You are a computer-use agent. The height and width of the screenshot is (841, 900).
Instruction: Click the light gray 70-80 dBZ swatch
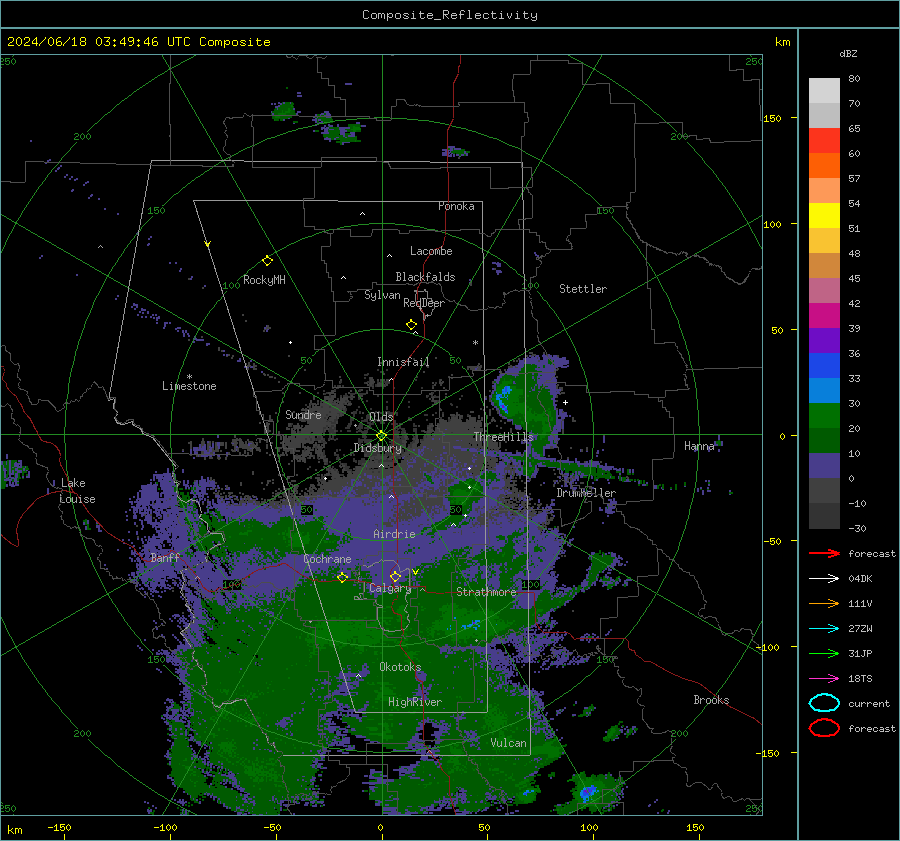coord(824,91)
